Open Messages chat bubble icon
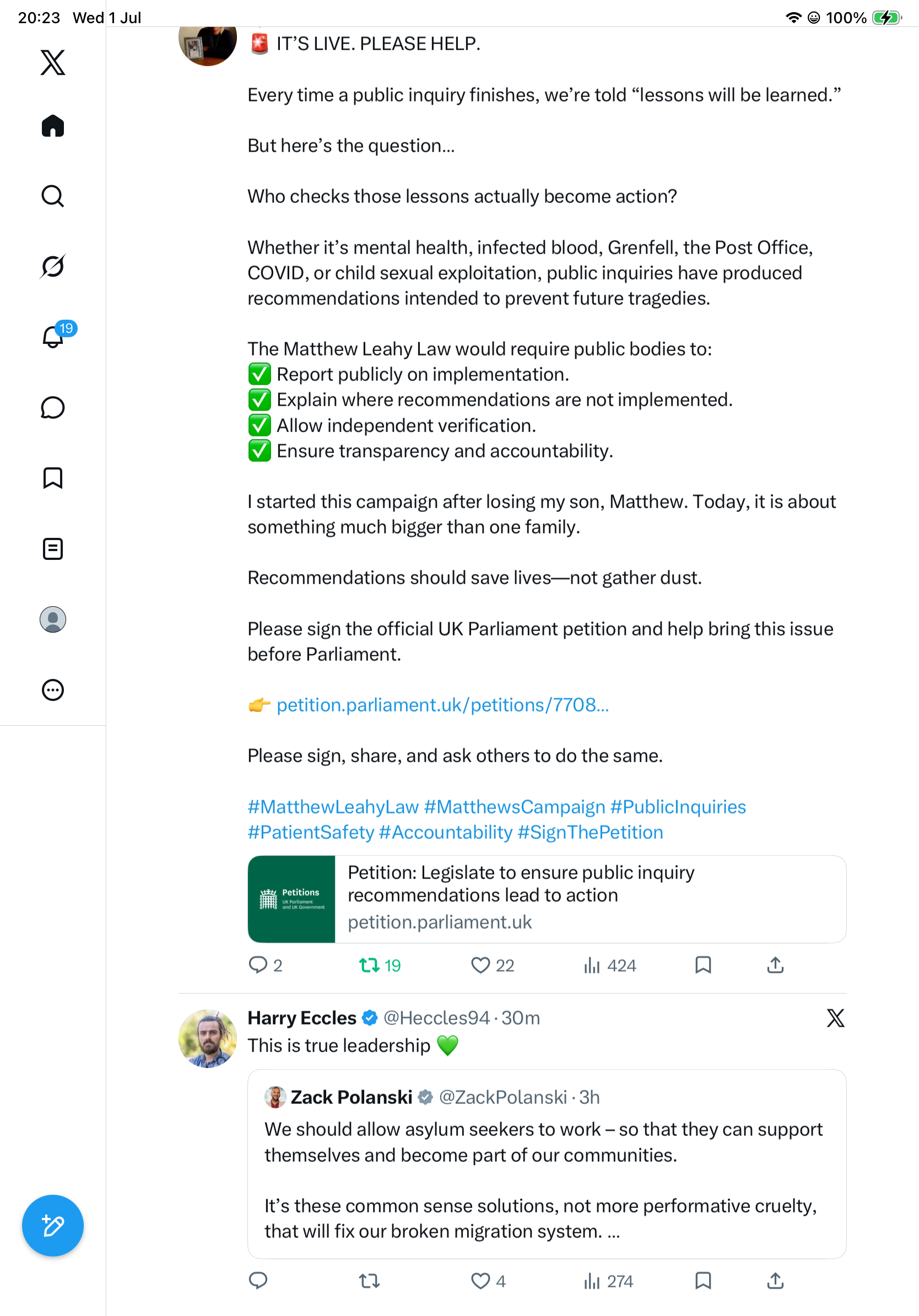This screenshot has width=919, height=1316. point(53,407)
